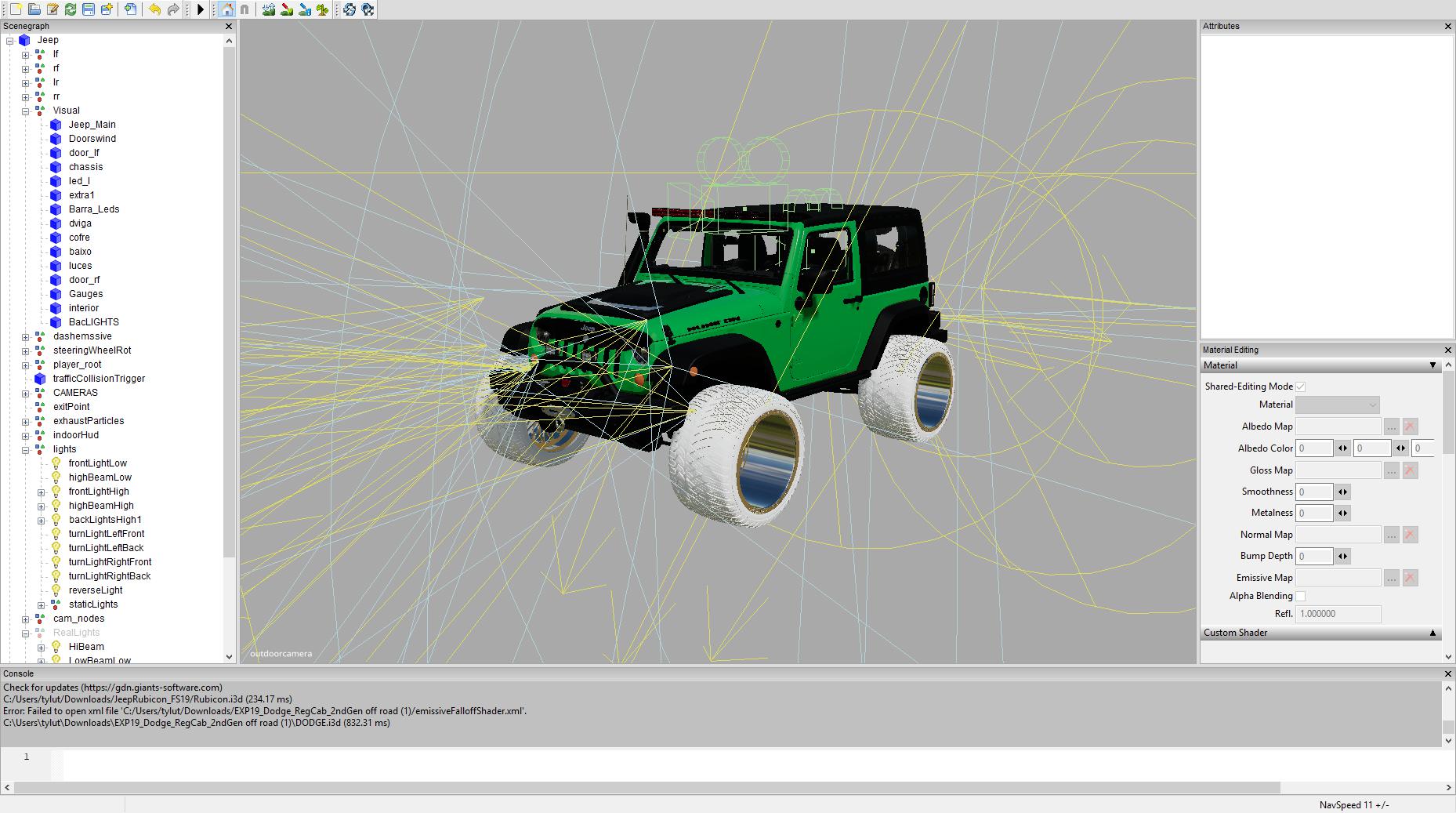This screenshot has height=813, width=1456.
Task: Toggle the Shared-Editing Mode checkbox
Action: (x=1300, y=387)
